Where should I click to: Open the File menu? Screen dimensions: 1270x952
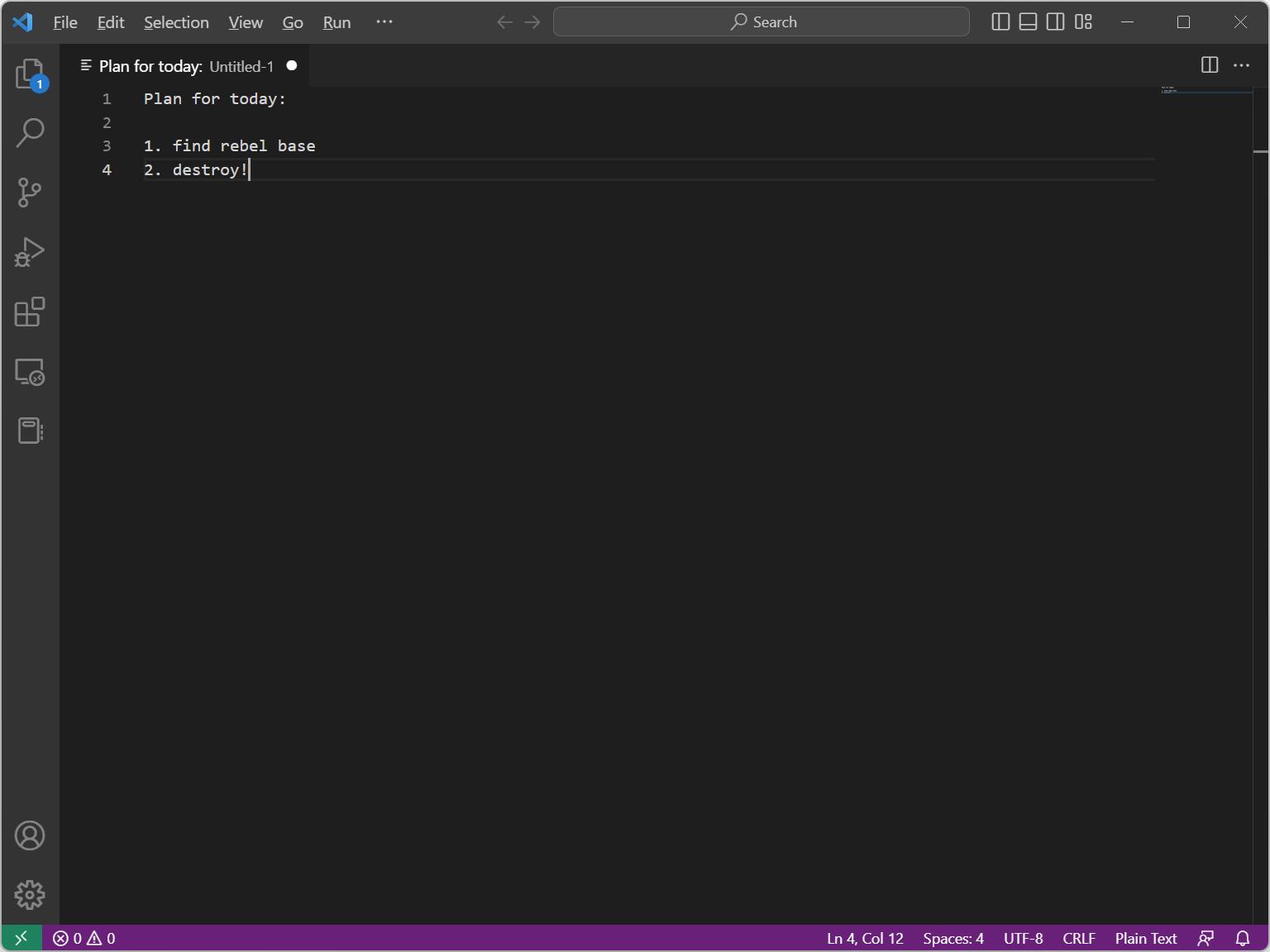[x=64, y=22]
